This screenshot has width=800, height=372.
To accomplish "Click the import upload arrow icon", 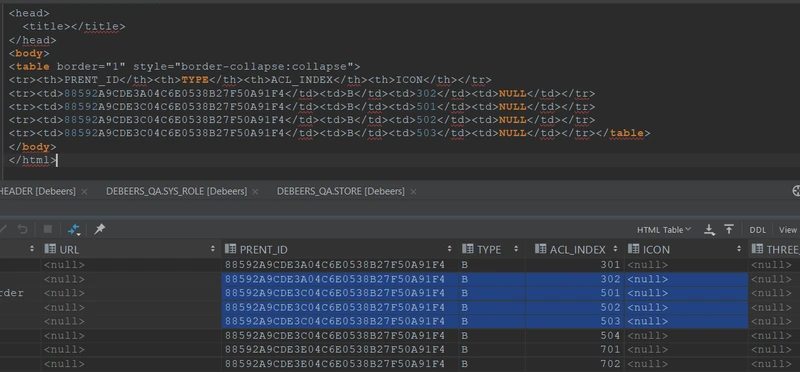I will point(729,230).
